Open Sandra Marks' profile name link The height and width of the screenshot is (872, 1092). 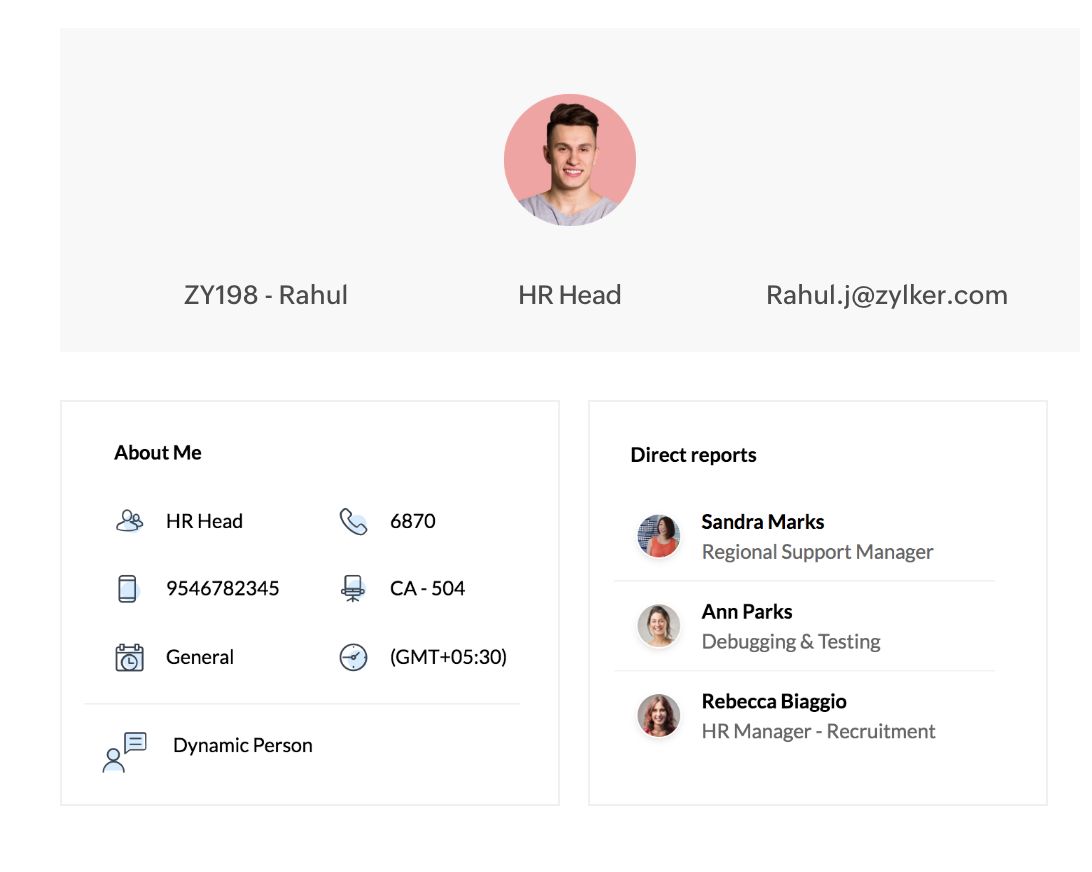[762, 522]
